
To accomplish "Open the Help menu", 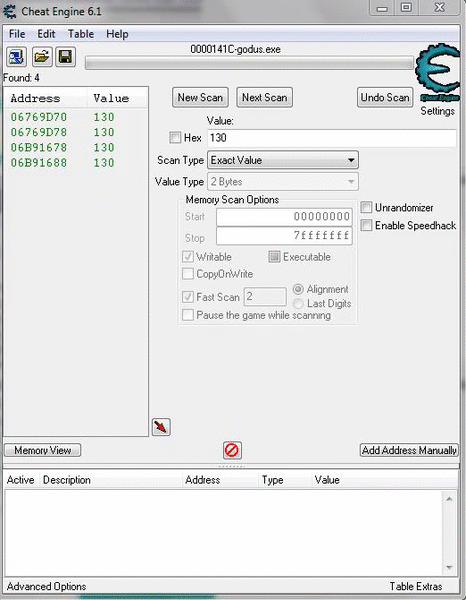I will (x=117, y=34).
